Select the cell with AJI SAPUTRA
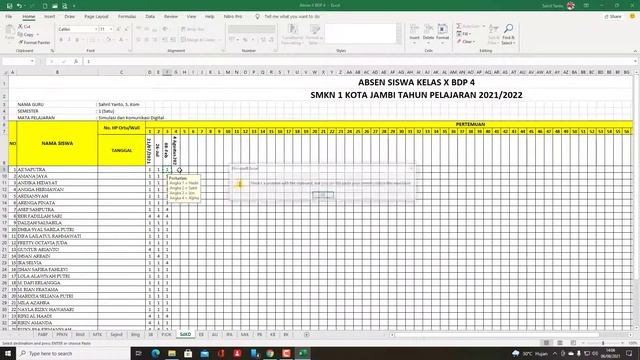 57,169
